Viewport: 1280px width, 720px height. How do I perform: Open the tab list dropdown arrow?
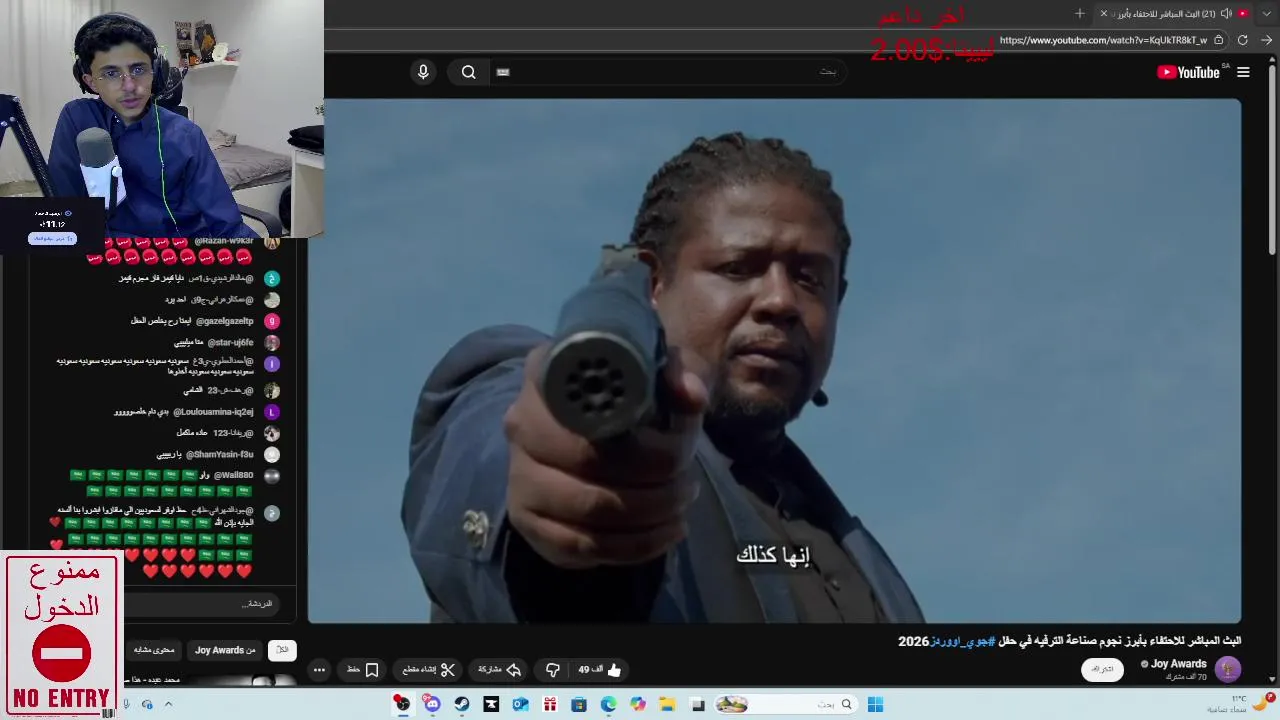pyautogui.click(x=1269, y=13)
